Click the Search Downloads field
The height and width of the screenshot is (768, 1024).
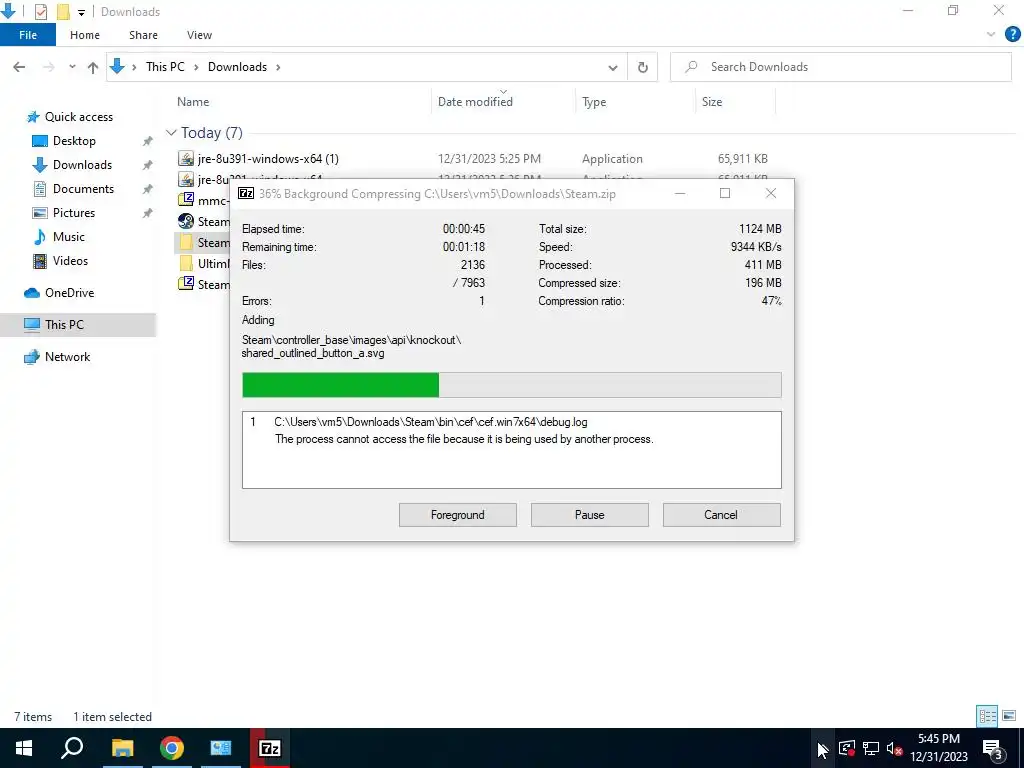840,67
